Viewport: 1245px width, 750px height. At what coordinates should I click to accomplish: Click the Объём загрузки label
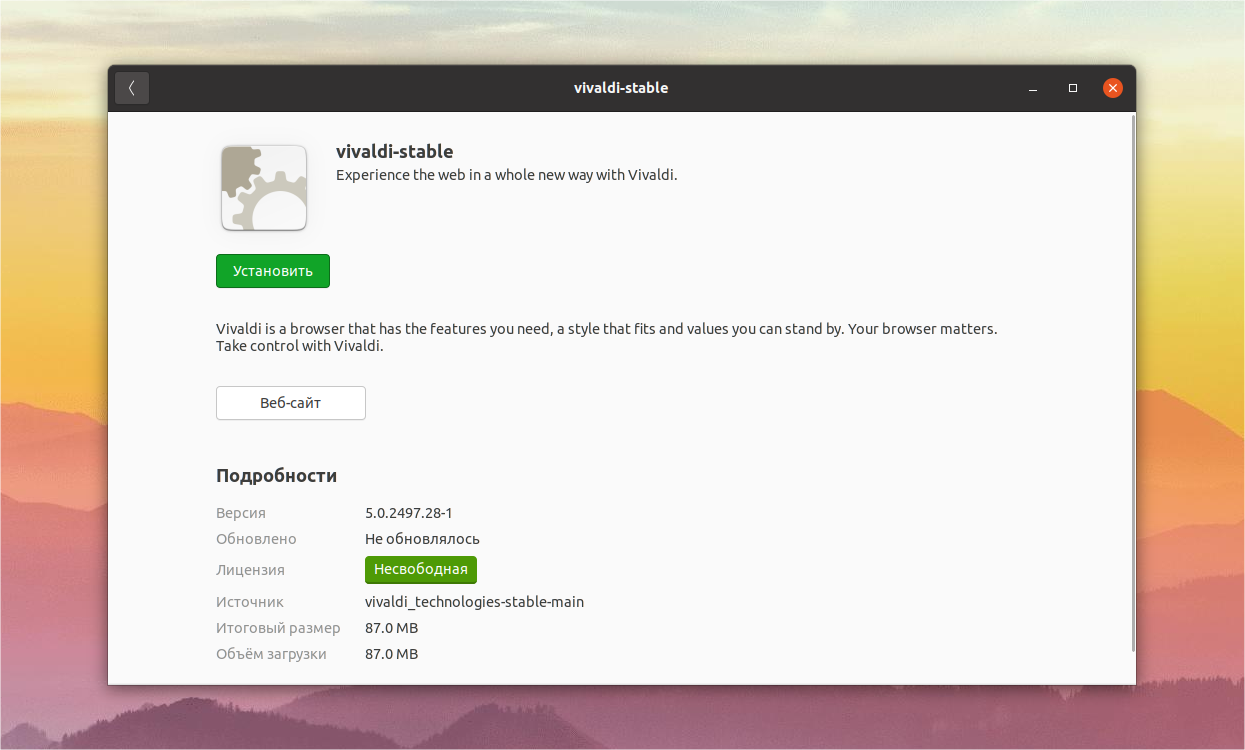pos(271,654)
